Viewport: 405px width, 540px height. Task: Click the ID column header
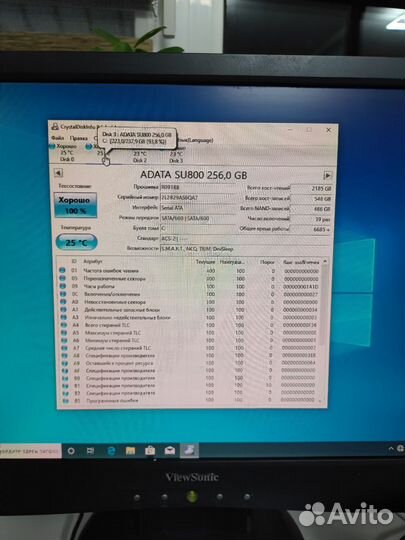pos(74,261)
